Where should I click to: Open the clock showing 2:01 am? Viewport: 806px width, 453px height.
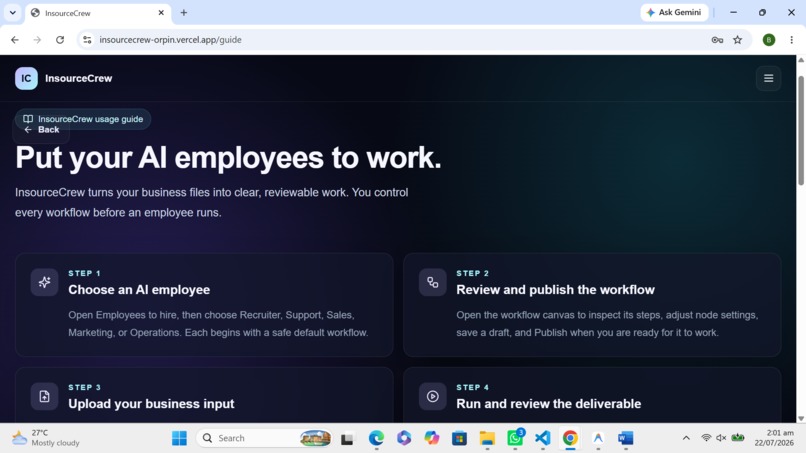pos(774,438)
